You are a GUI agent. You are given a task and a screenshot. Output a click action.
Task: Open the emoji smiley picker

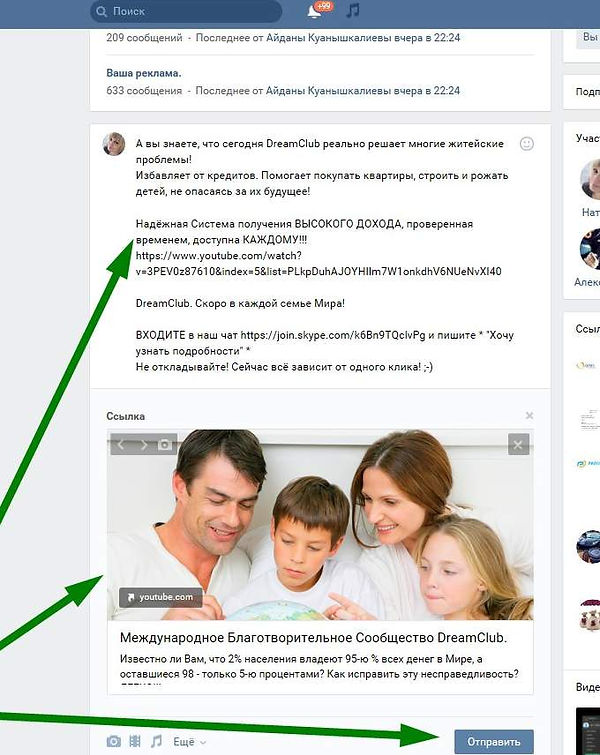coord(526,143)
